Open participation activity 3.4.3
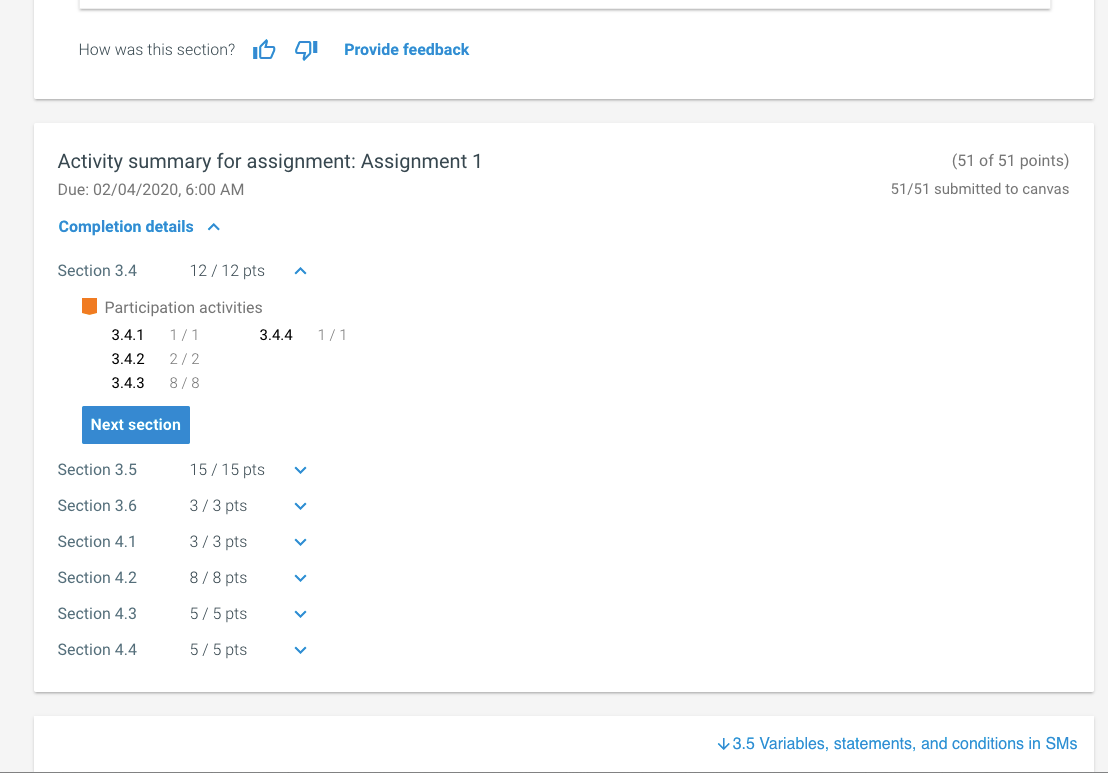 tap(128, 383)
